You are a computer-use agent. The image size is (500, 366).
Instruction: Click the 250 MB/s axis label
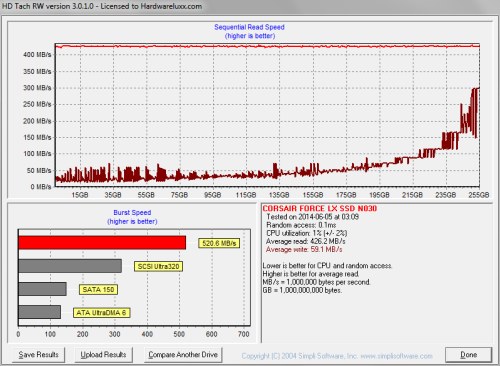[x=37, y=104]
